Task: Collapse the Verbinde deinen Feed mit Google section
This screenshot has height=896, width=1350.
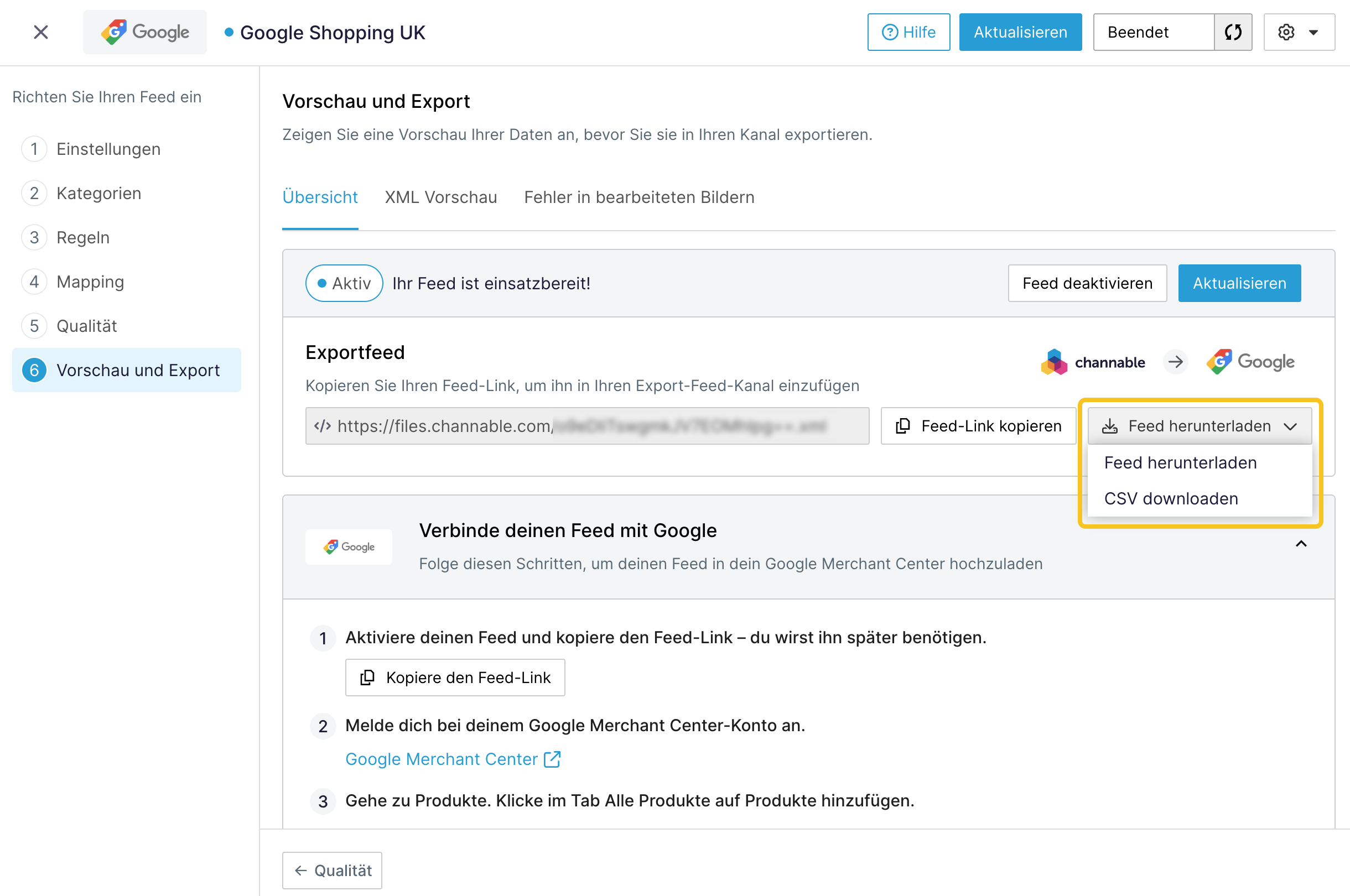Action: click(x=1301, y=544)
